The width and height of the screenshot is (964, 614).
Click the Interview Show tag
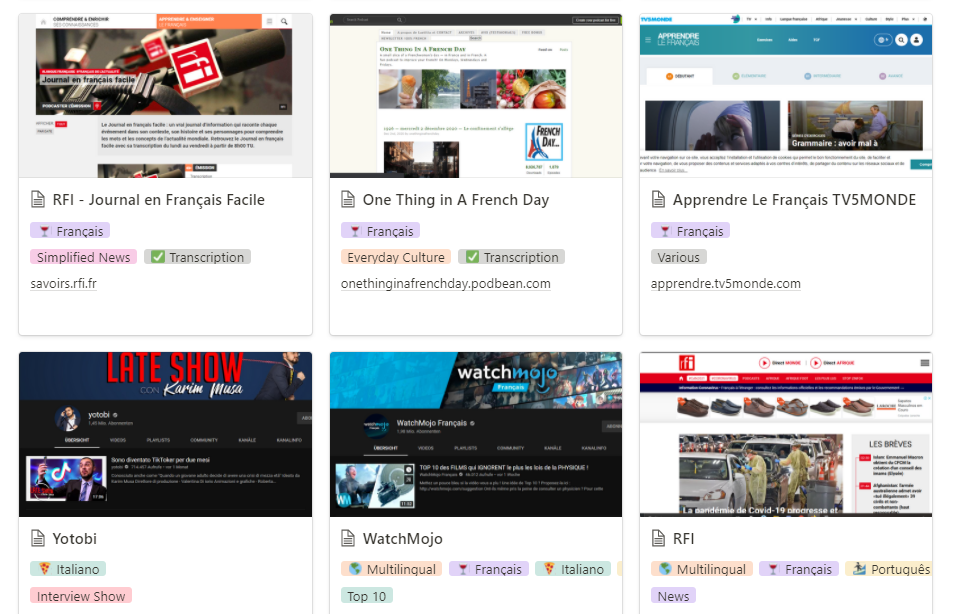(x=81, y=596)
